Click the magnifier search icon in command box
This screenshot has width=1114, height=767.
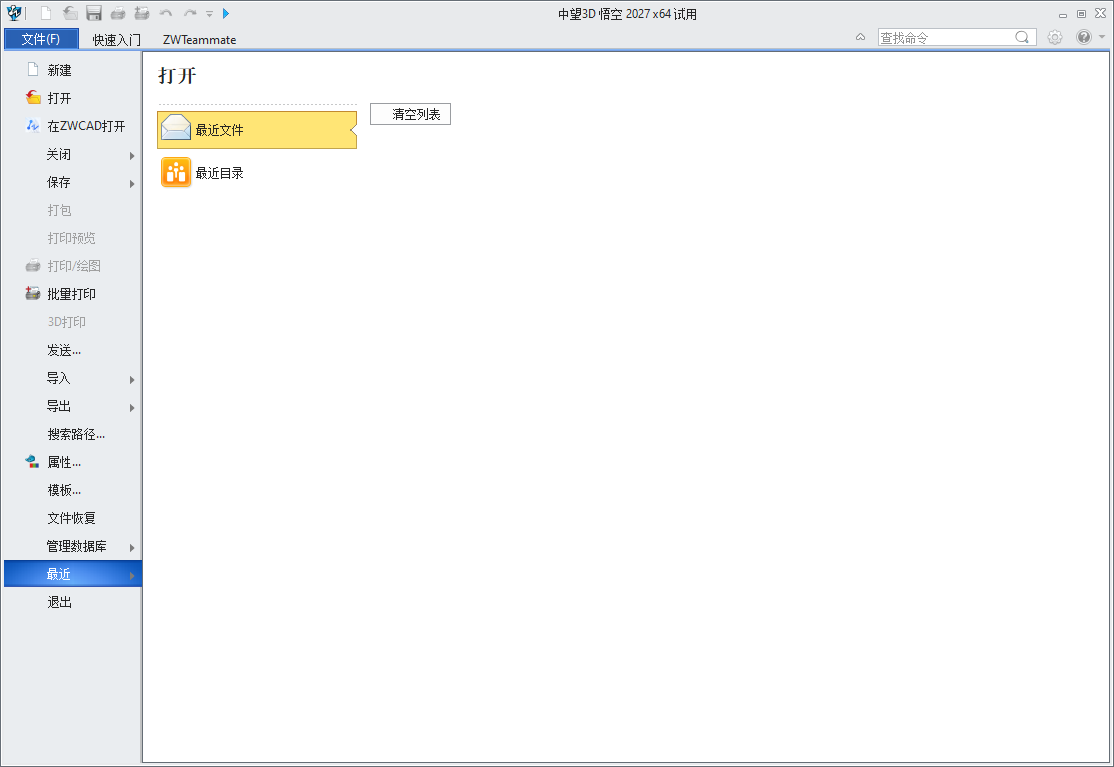(x=1022, y=38)
